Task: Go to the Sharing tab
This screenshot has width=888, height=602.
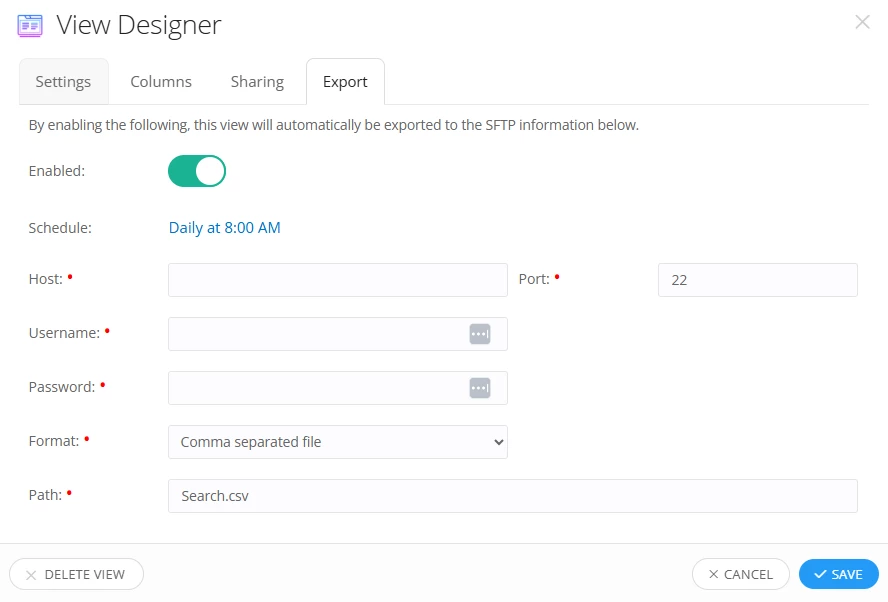Action: (257, 82)
